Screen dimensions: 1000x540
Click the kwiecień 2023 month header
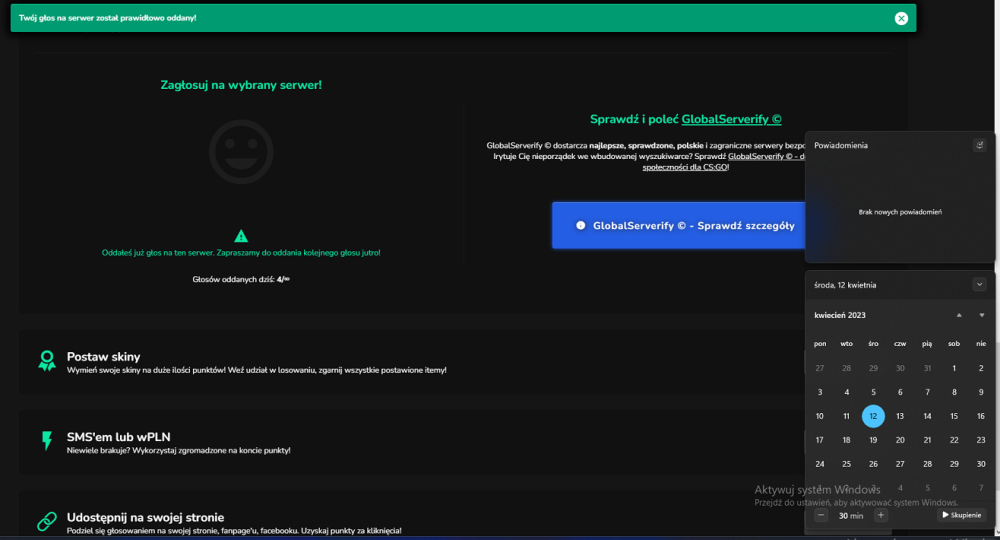pyautogui.click(x=840, y=315)
